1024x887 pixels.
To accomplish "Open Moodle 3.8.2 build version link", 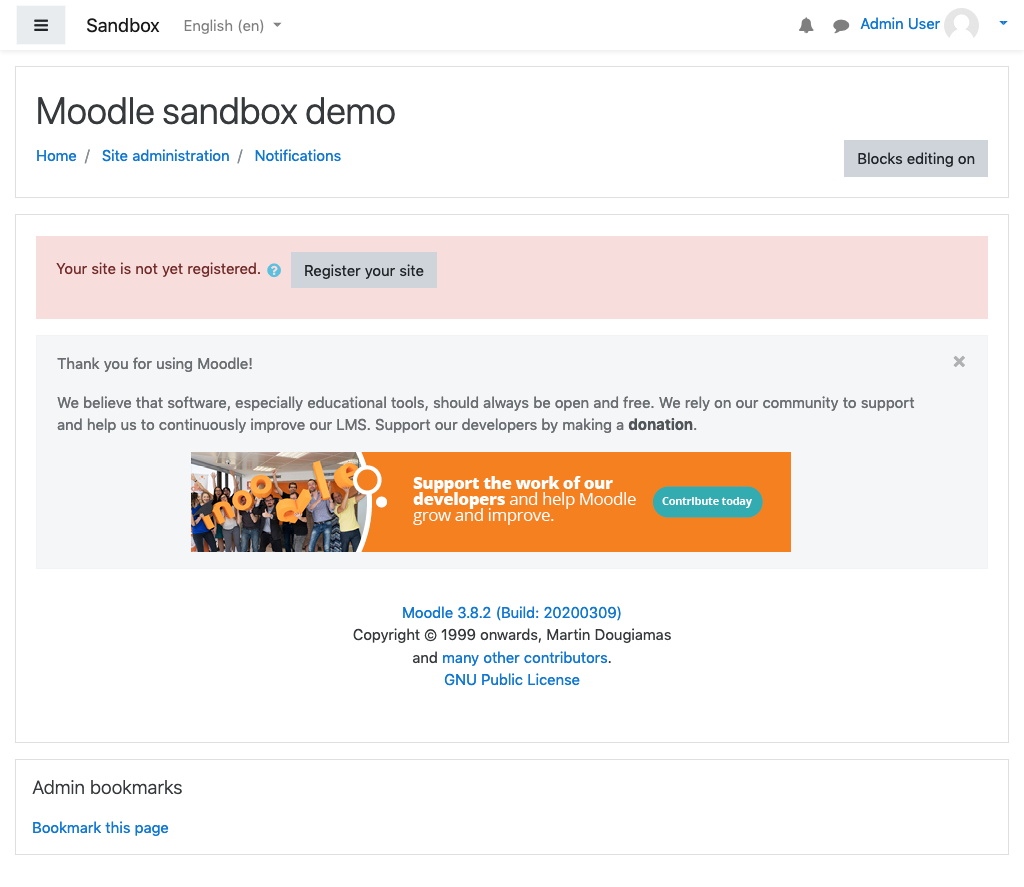I will point(511,613).
